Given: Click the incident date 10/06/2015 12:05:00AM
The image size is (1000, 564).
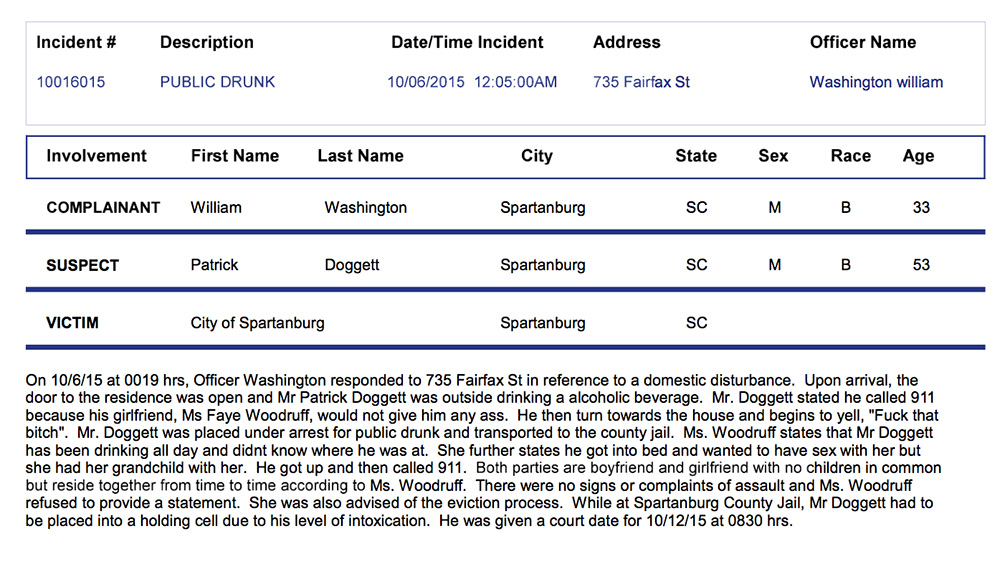Looking at the screenshot, I should click(472, 82).
